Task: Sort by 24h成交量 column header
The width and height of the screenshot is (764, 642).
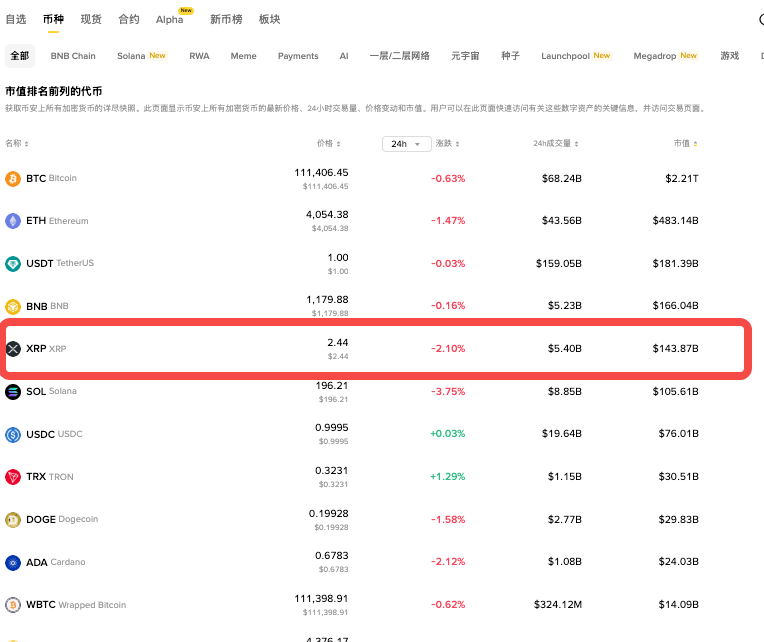Action: 557,144
